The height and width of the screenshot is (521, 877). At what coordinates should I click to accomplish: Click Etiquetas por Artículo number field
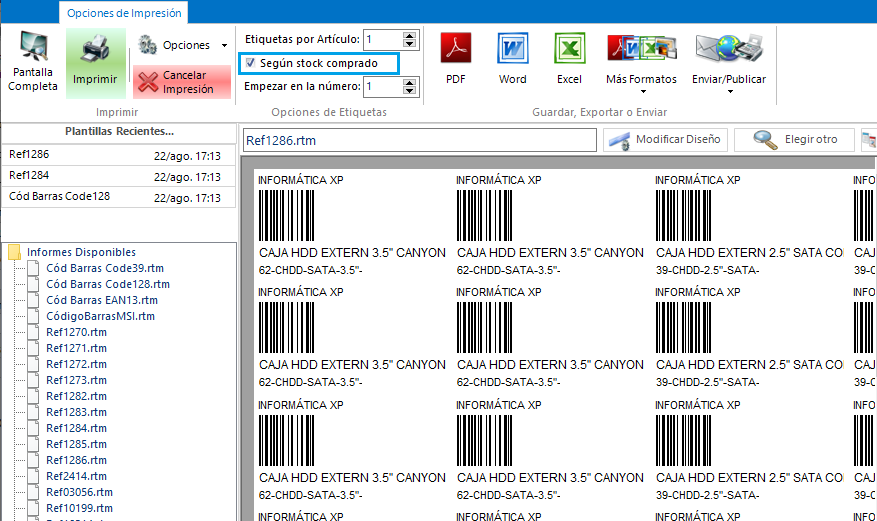pyautogui.click(x=383, y=40)
